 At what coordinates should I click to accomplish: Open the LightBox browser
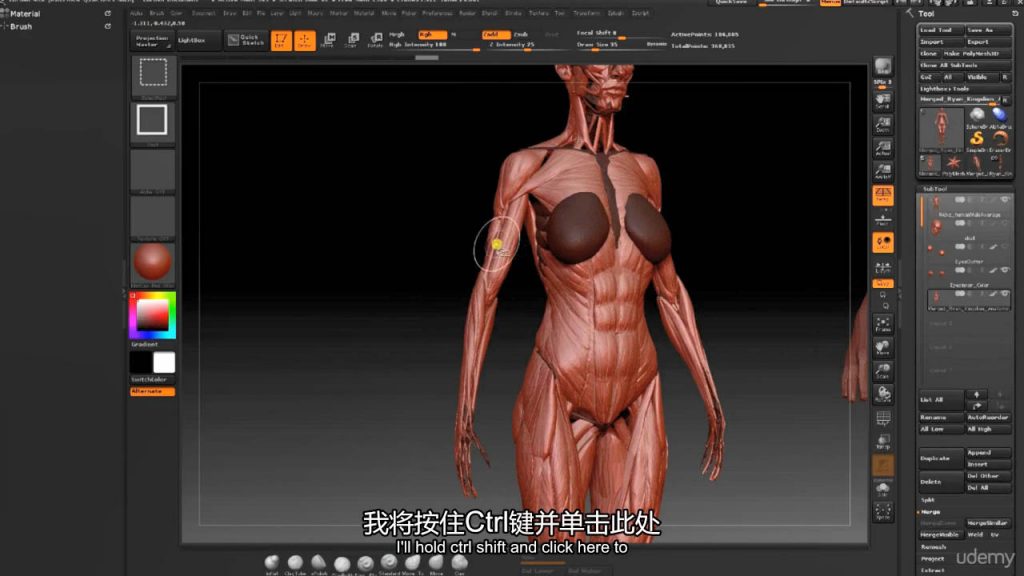pyautogui.click(x=198, y=40)
